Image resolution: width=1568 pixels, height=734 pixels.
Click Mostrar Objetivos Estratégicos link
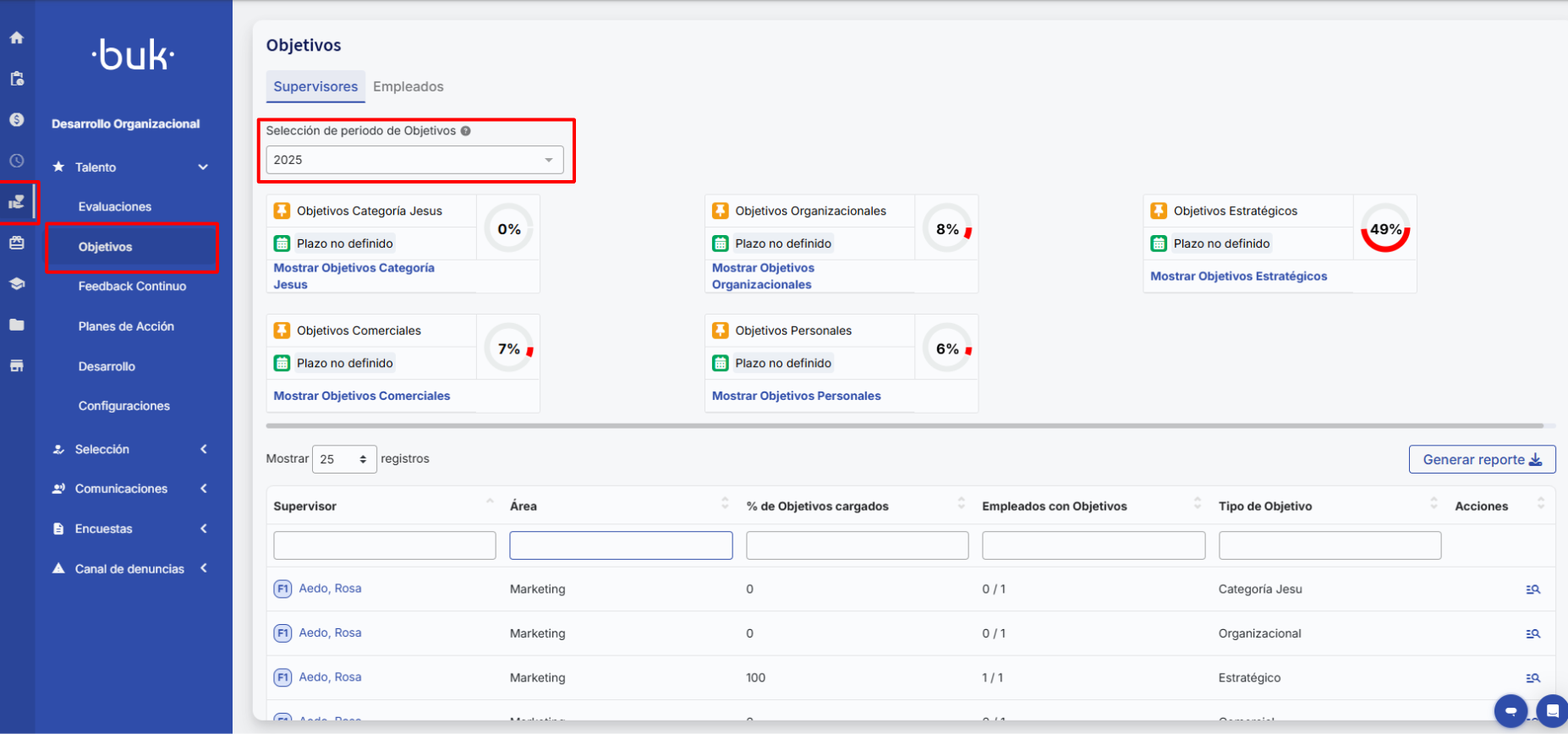1238,277
